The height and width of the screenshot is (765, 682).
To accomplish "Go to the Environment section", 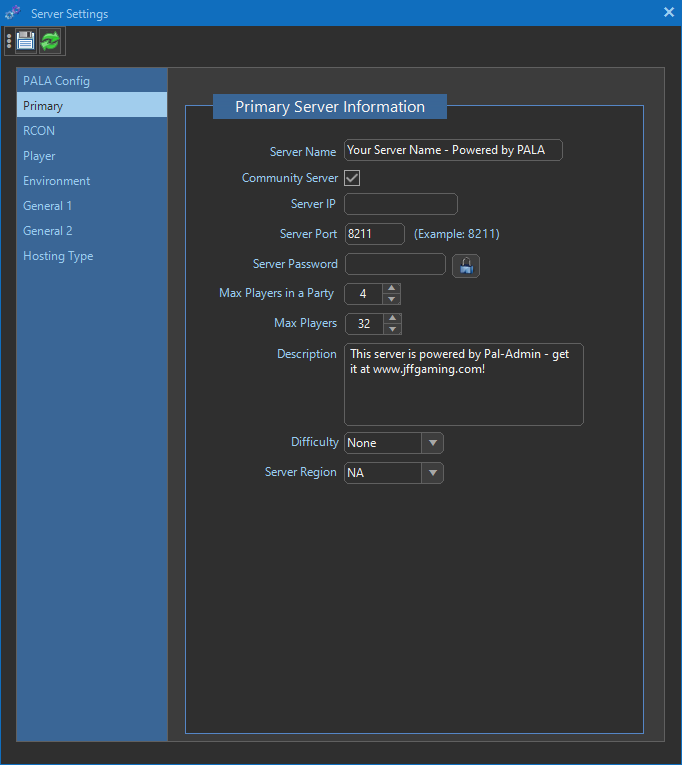I will [x=56, y=181].
